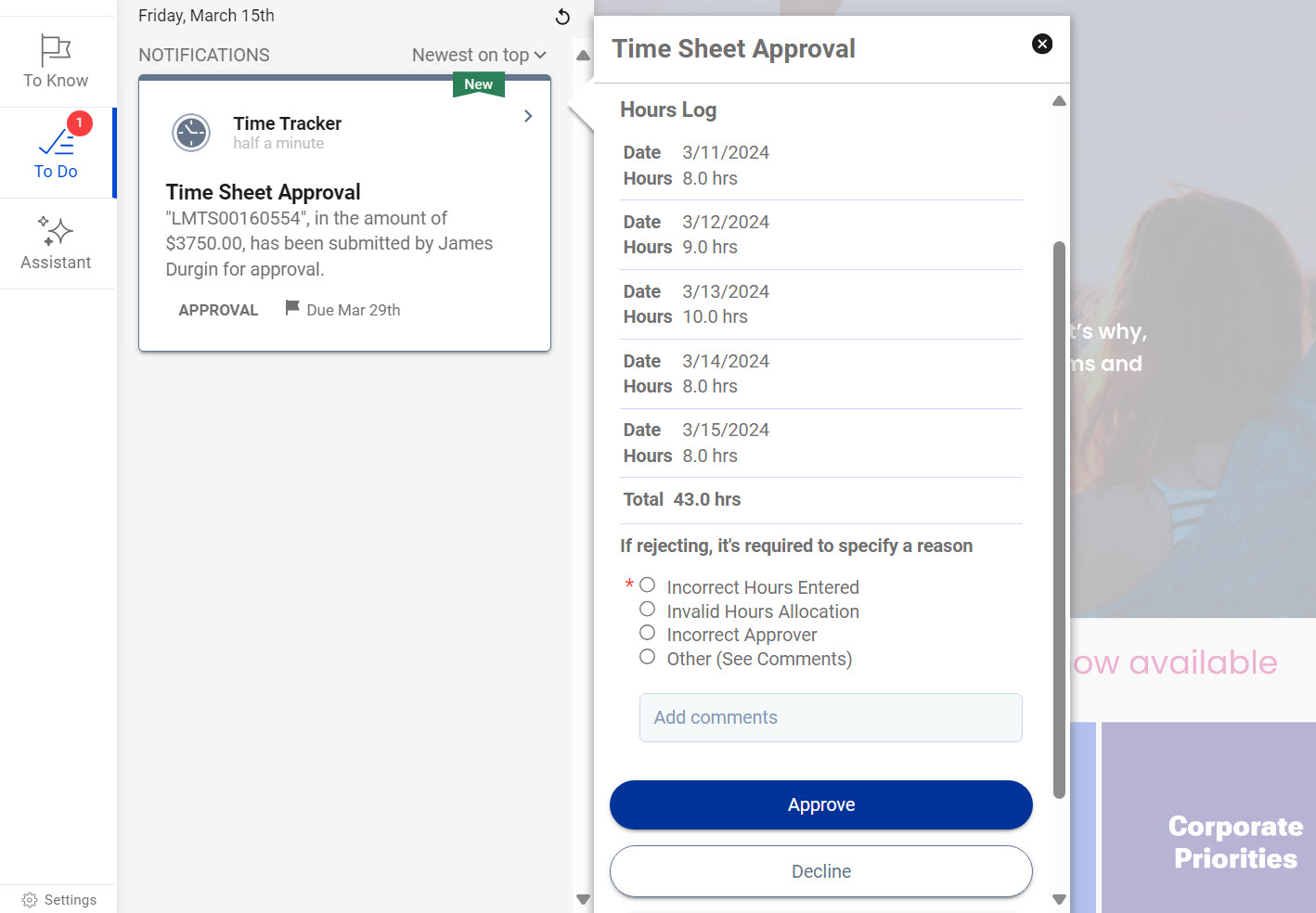The width and height of the screenshot is (1316, 913).
Task: Click the Add comments field
Action: [x=831, y=717]
